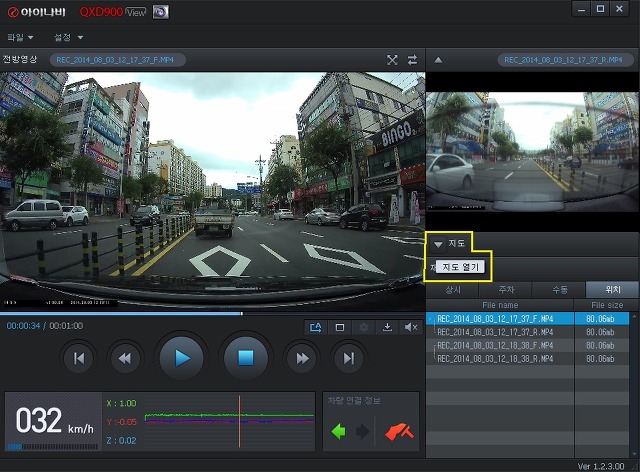Maximize the viewer window
The image size is (640, 472).
pos(600,9)
